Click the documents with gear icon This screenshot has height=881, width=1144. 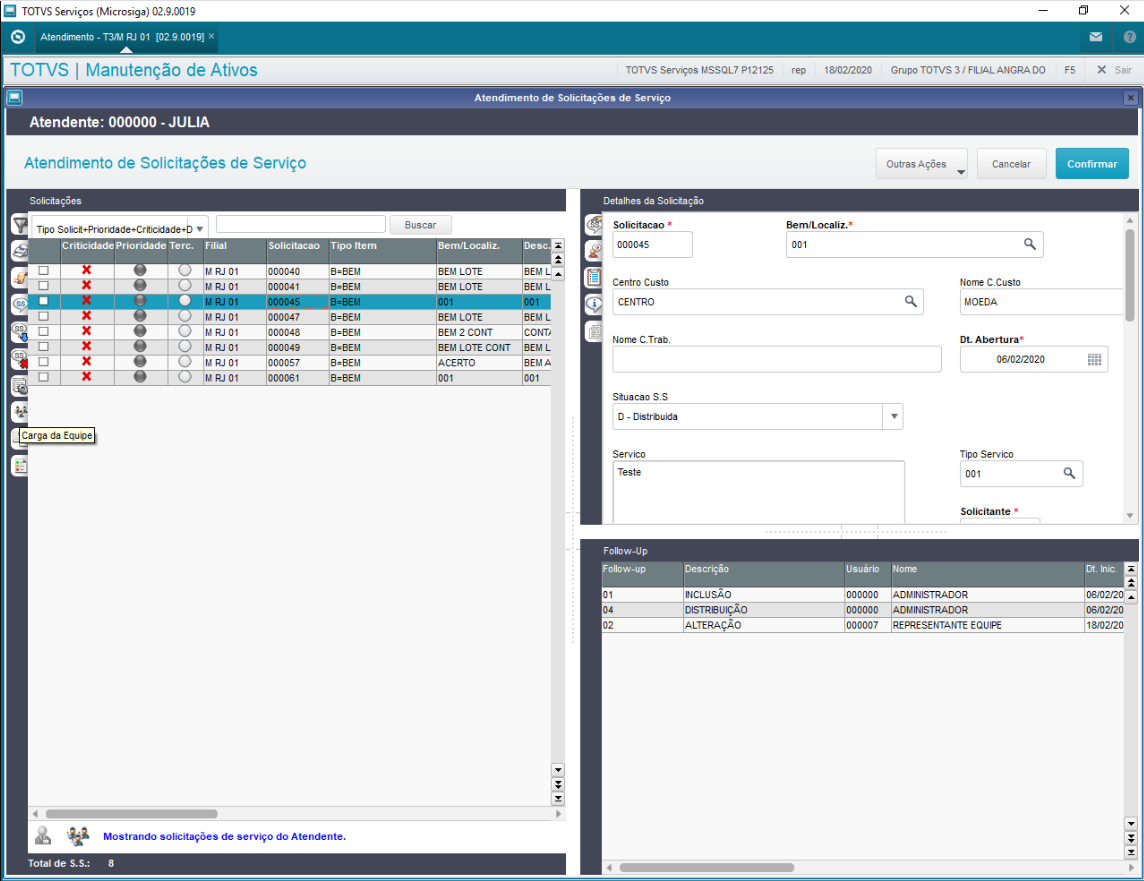20,386
